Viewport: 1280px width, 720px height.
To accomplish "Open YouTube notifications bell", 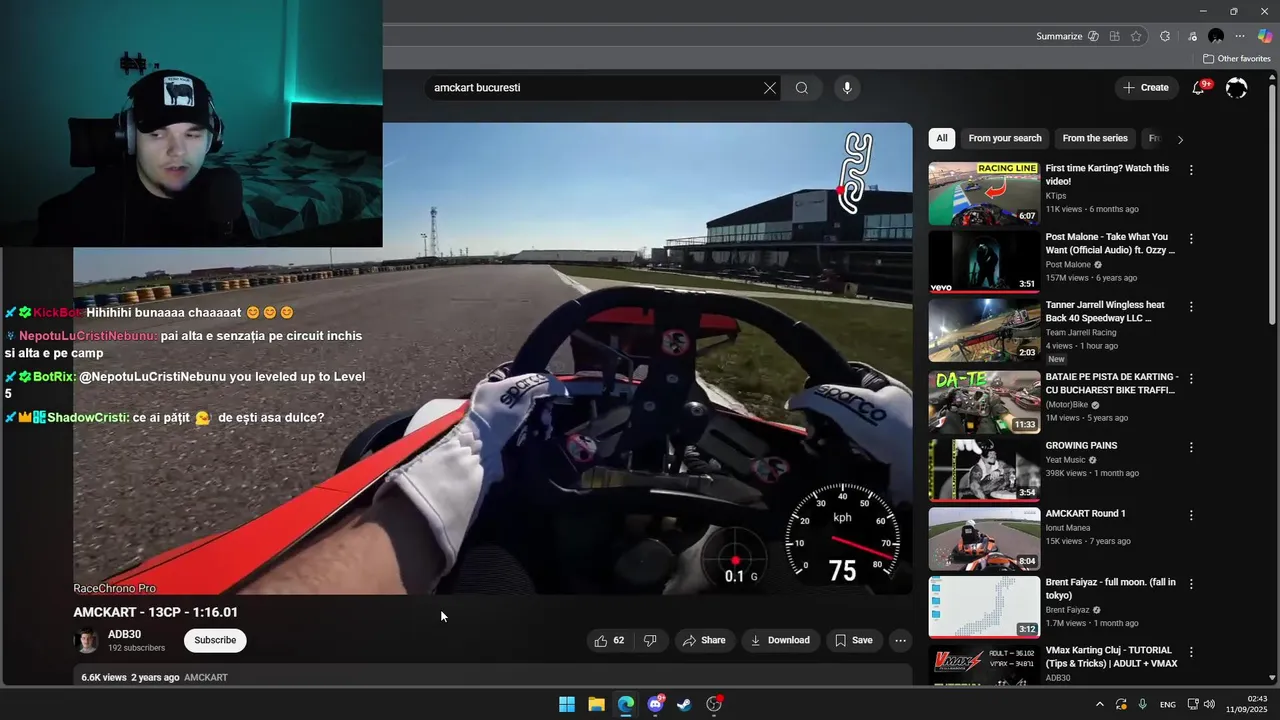I will pyautogui.click(x=1198, y=88).
